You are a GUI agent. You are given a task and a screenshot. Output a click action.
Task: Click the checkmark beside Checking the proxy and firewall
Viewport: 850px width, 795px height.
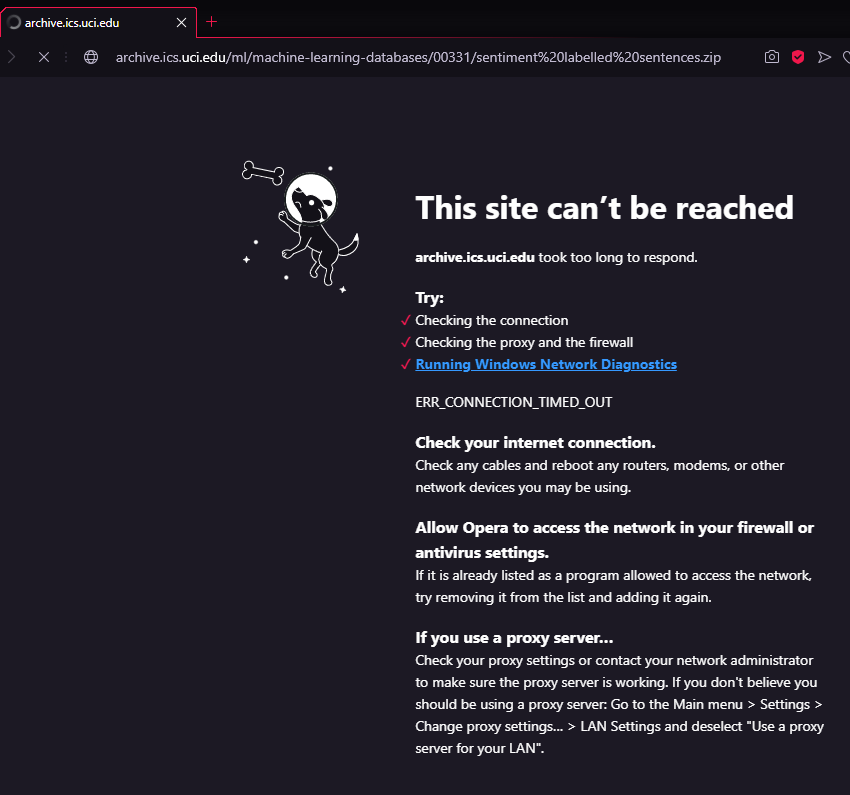(x=404, y=342)
